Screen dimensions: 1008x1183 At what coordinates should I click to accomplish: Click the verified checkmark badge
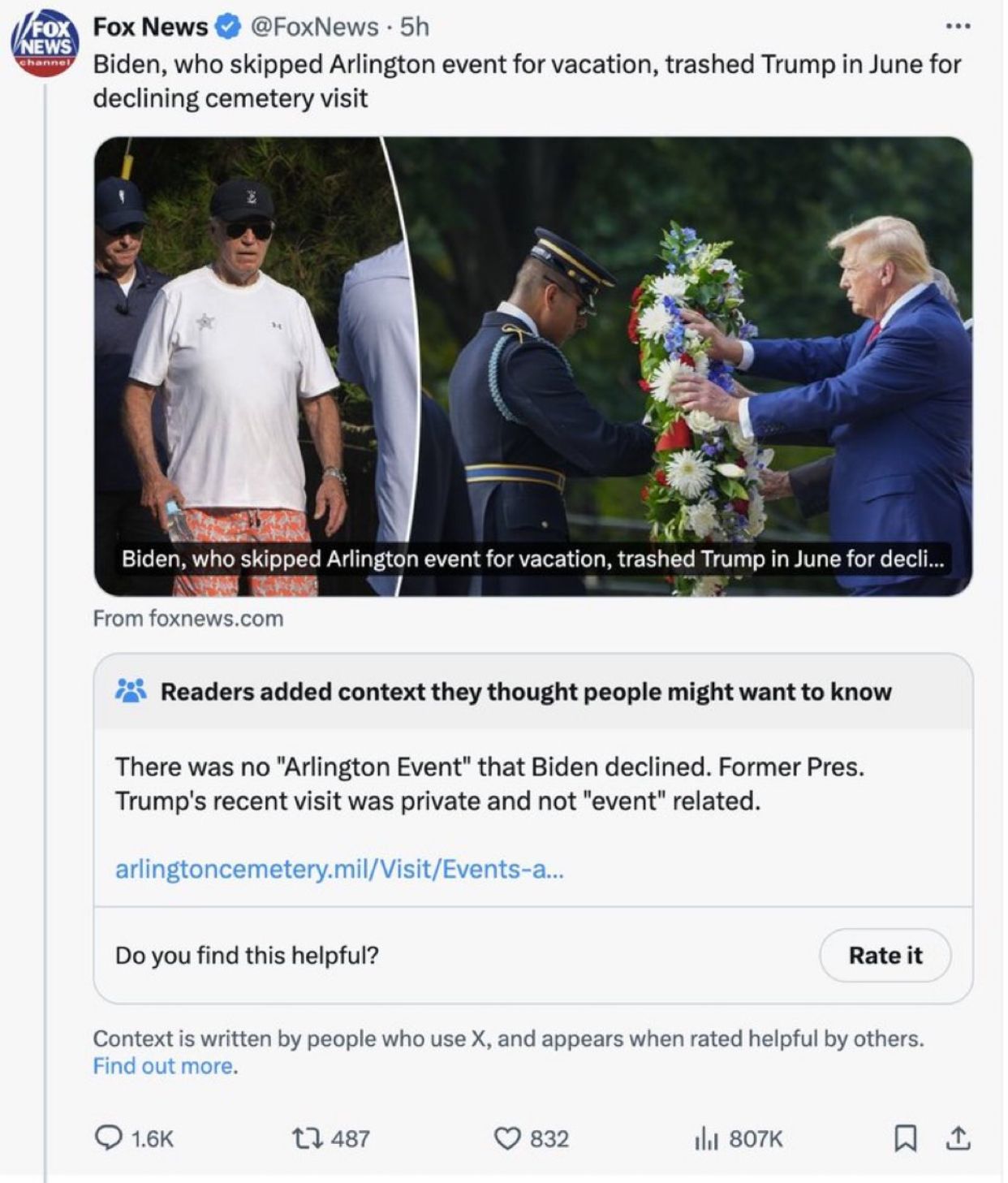click(x=227, y=27)
